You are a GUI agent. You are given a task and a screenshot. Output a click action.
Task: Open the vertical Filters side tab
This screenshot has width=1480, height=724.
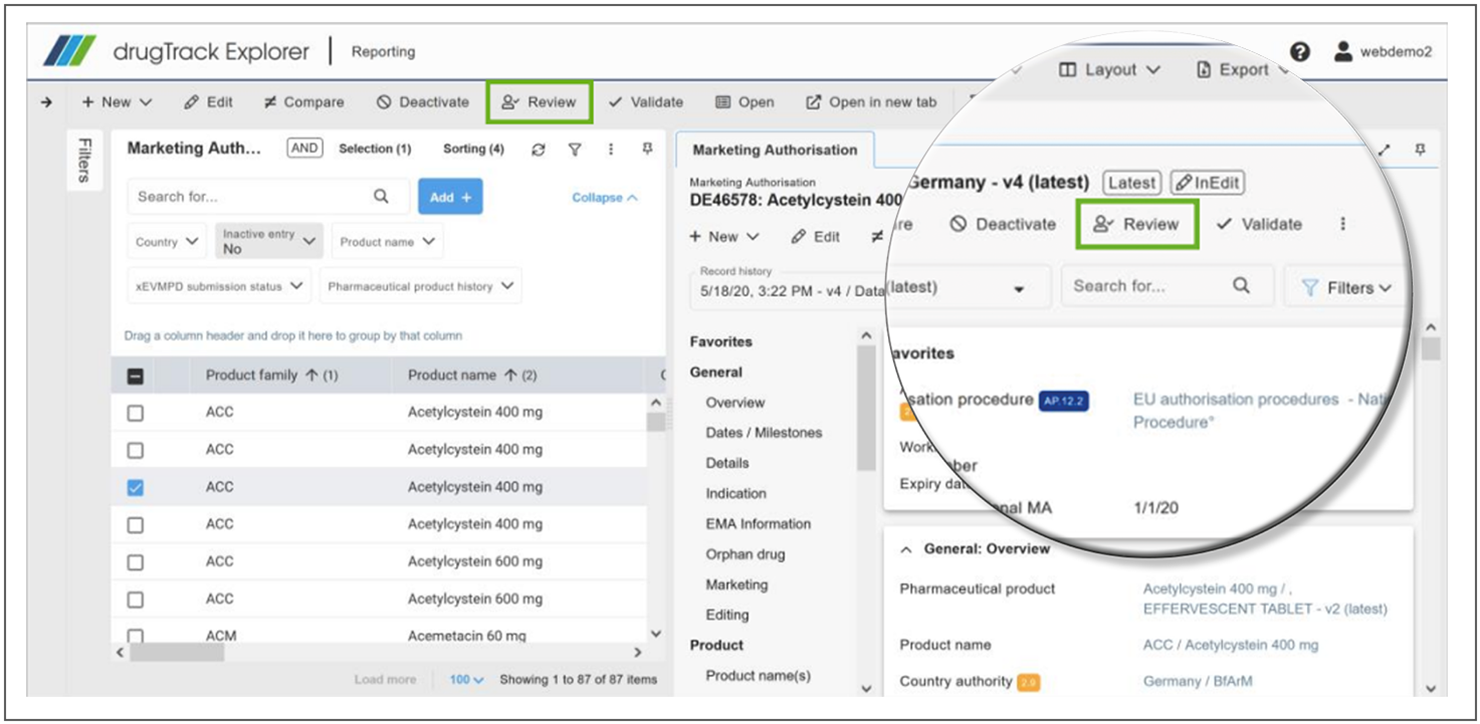point(83,160)
